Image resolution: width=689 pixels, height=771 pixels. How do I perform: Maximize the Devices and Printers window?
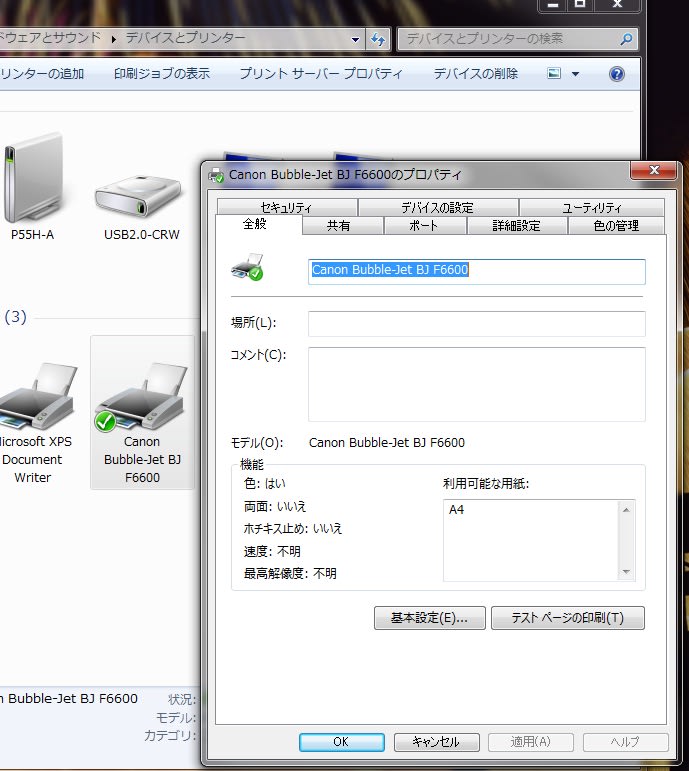coord(580,4)
